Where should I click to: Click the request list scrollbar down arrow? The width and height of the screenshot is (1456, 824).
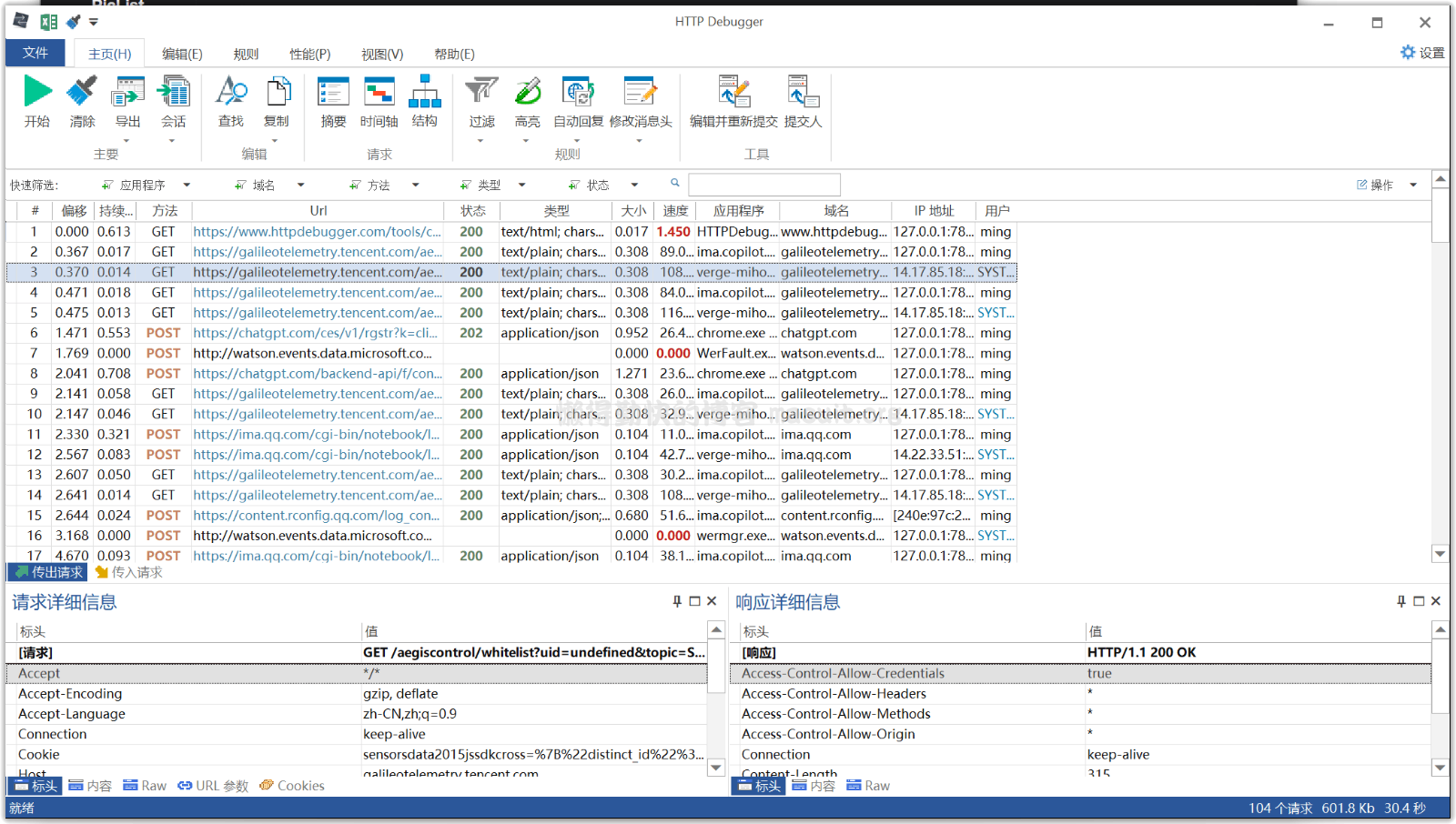1440,554
